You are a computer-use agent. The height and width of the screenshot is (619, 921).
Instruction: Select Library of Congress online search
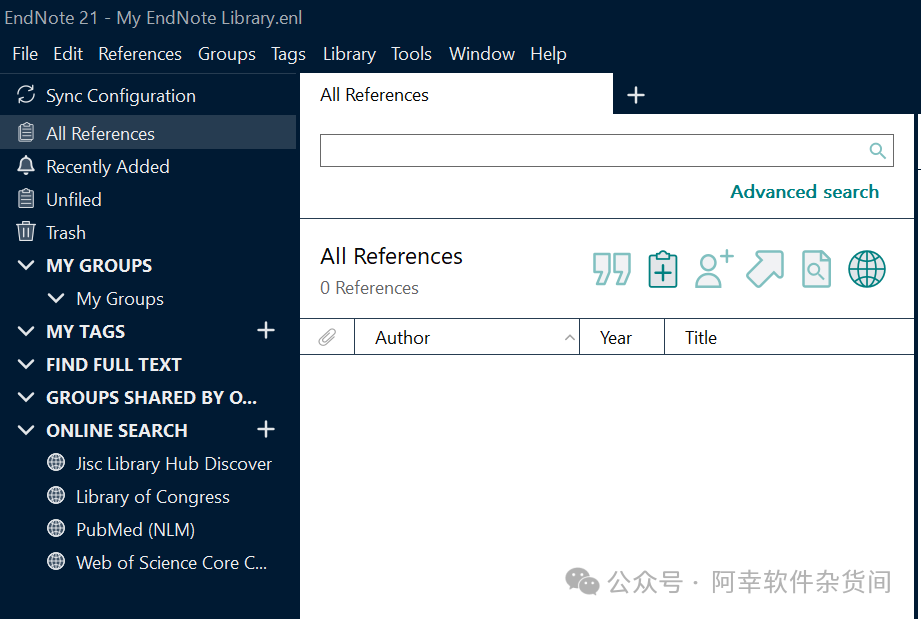pos(153,496)
